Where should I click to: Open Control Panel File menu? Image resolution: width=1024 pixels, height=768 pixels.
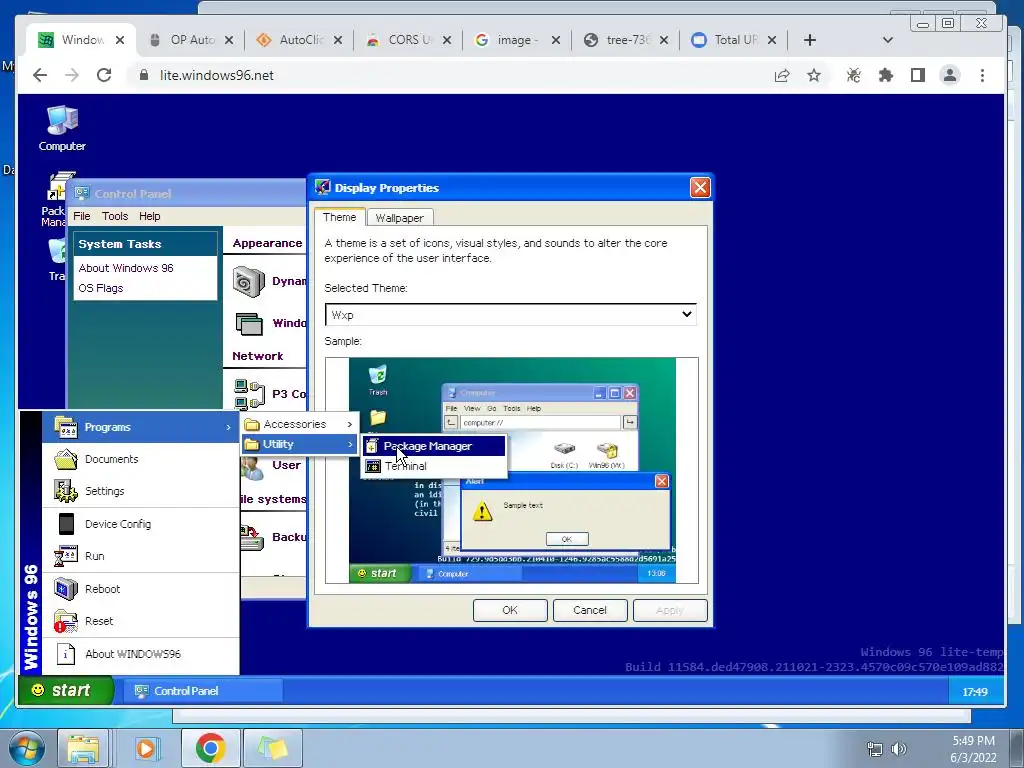click(x=82, y=216)
